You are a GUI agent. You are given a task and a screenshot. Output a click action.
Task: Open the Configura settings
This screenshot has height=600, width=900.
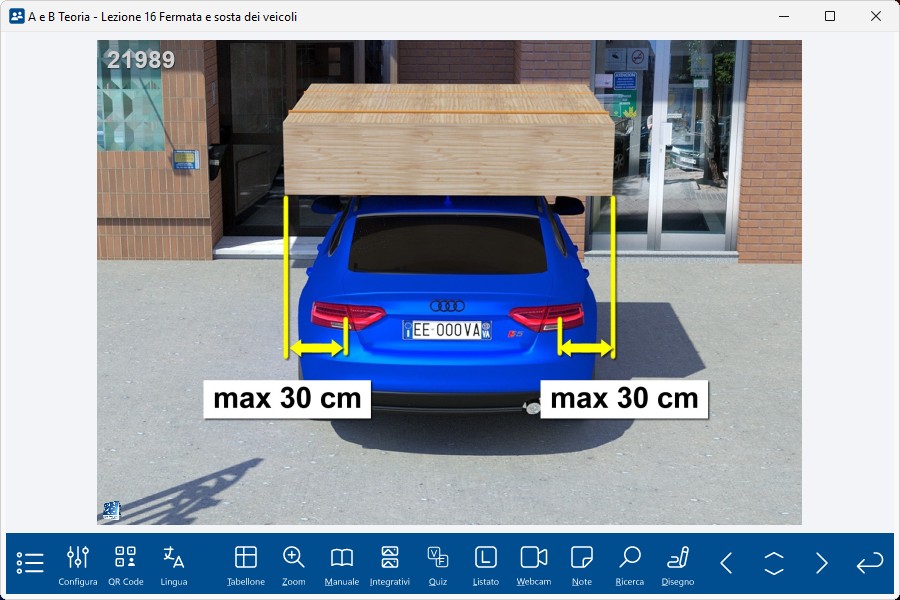coord(78,564)
